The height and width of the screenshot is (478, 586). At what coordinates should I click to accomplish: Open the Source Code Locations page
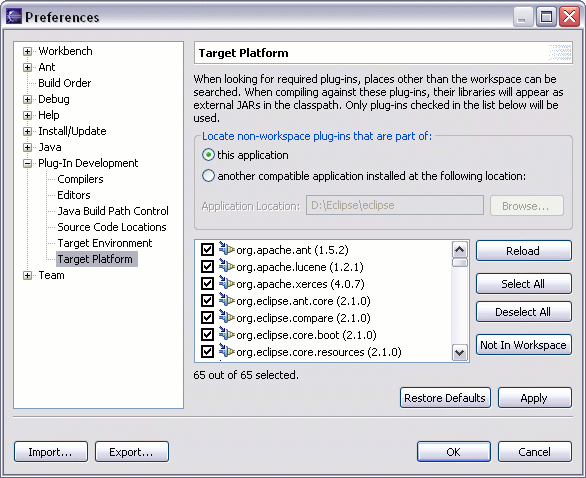[112, 227]
